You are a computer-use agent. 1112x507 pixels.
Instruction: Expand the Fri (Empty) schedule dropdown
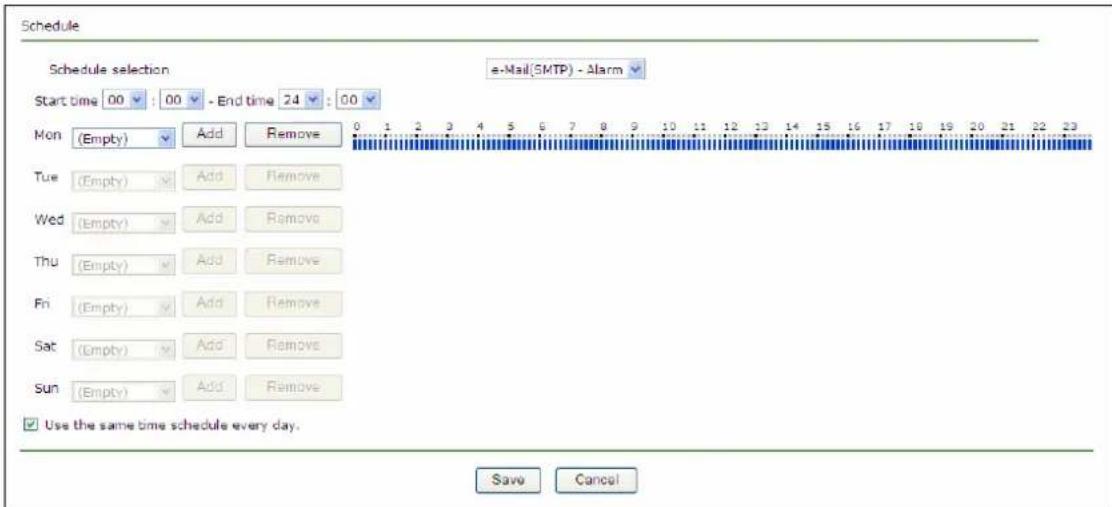pyautogui.click(x=122, y=308)
